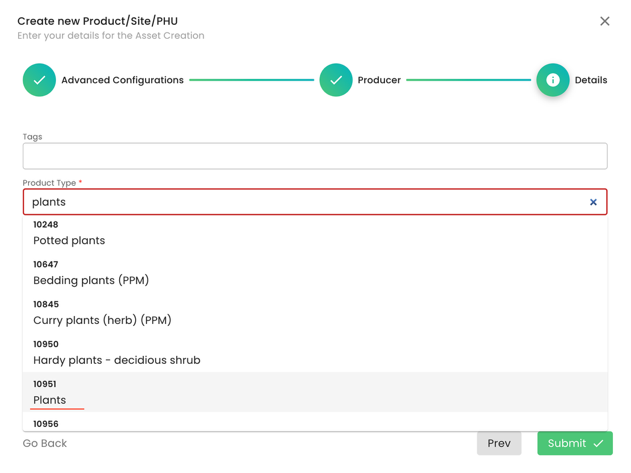The height and width of the screenshot is (473, 631).
Task: Close the Create new Product dialog
Action: 604,21
